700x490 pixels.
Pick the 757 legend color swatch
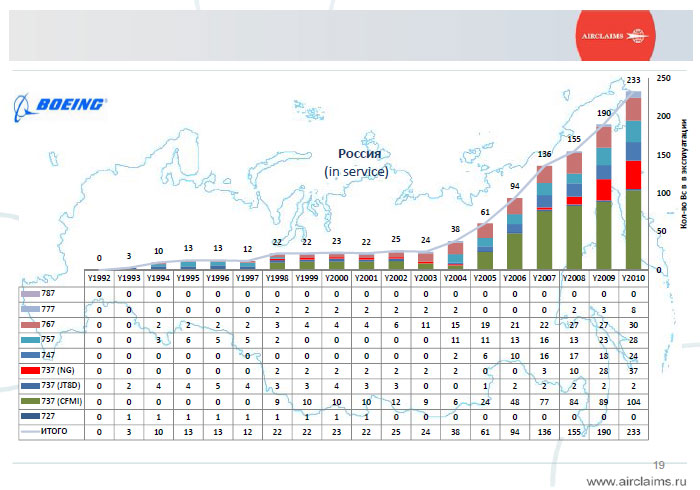(x=30, y=340)
